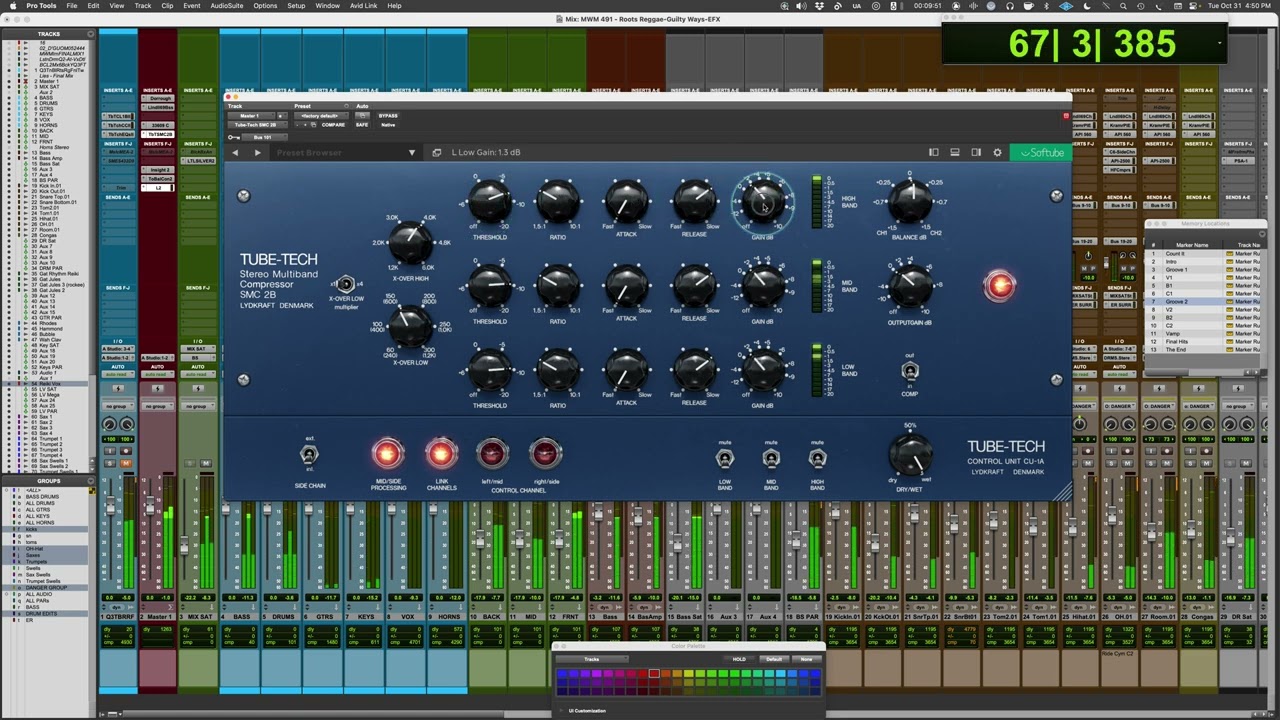Click Default in the Color Palette
Viewport: 1280px width, 720px height.
(x=774, y=659)
